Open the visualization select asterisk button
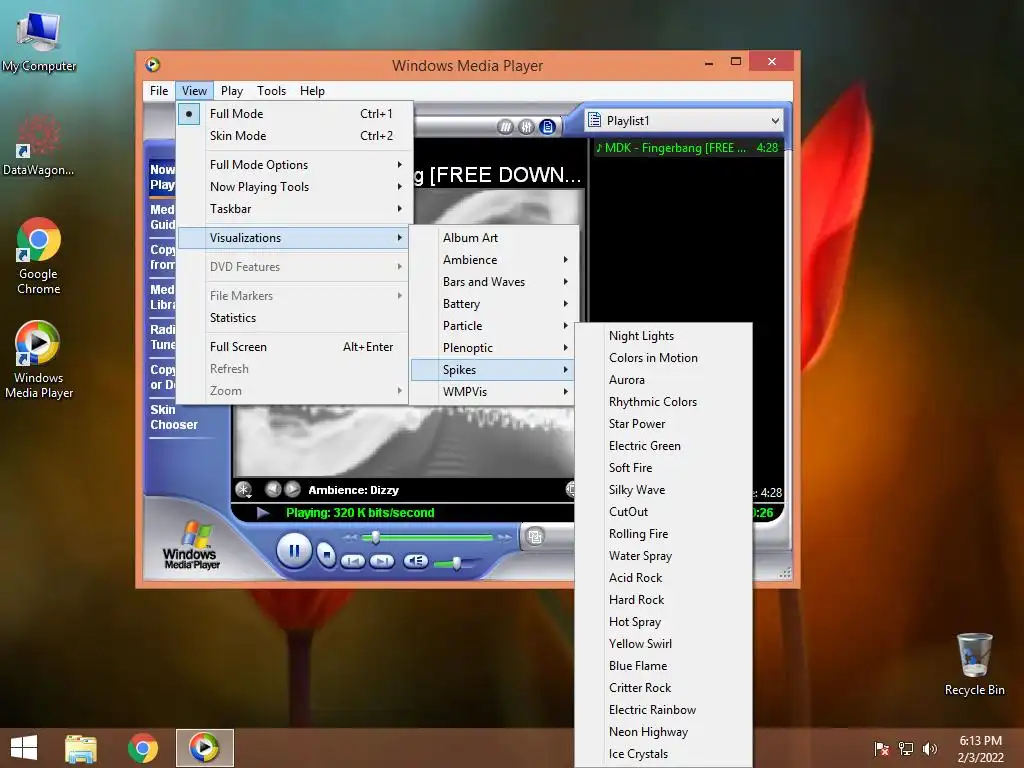This screenshot has width=1024, height=768. click(x=244, y=490)
